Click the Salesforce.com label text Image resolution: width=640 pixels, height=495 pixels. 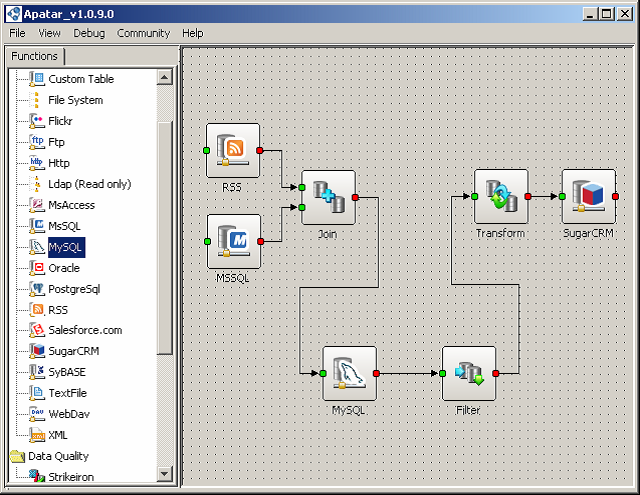pyautogui.click(x=85, y=330)
